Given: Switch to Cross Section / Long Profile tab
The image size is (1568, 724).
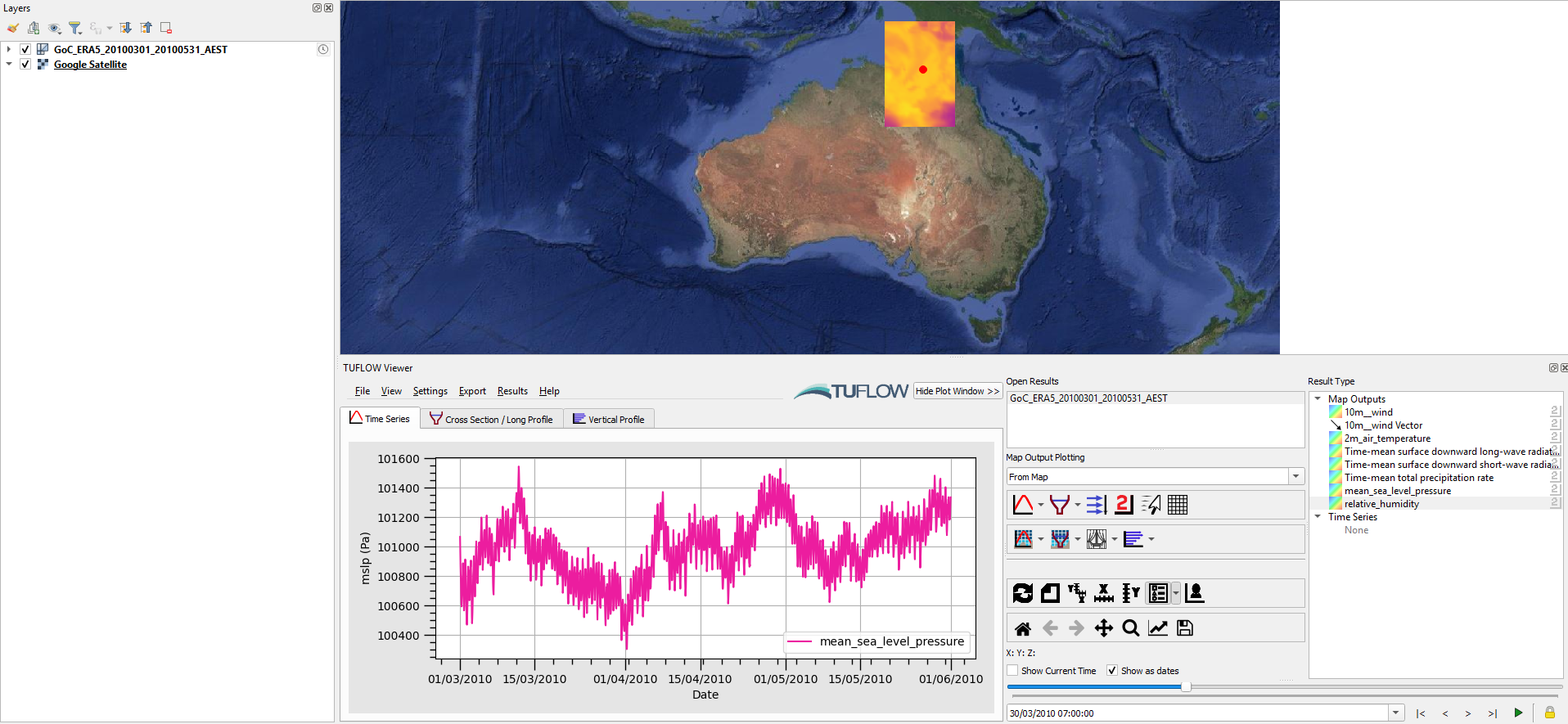Looking at the screenshot, I should (x=491, y=419).
